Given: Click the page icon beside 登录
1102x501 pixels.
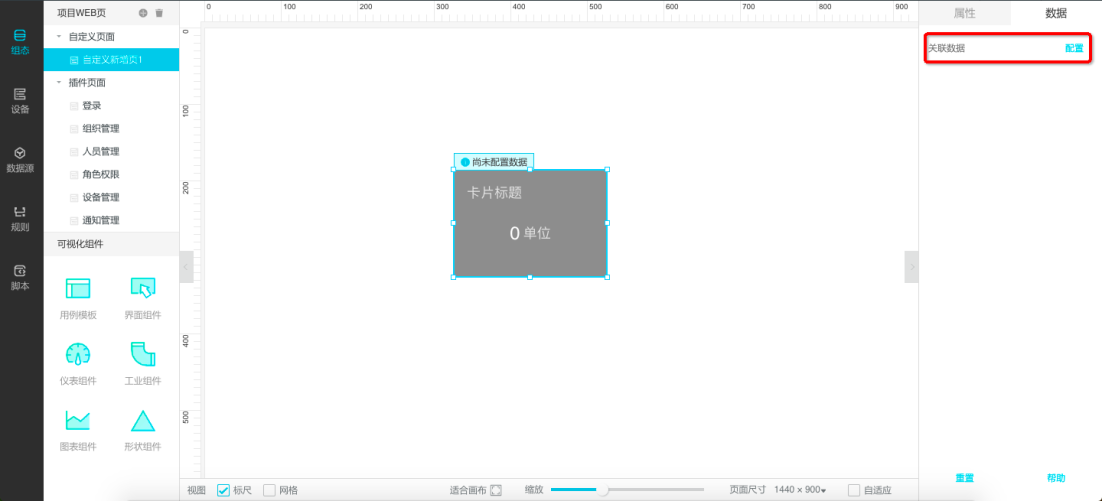Looking at the screenshot, I should point(74,106).
